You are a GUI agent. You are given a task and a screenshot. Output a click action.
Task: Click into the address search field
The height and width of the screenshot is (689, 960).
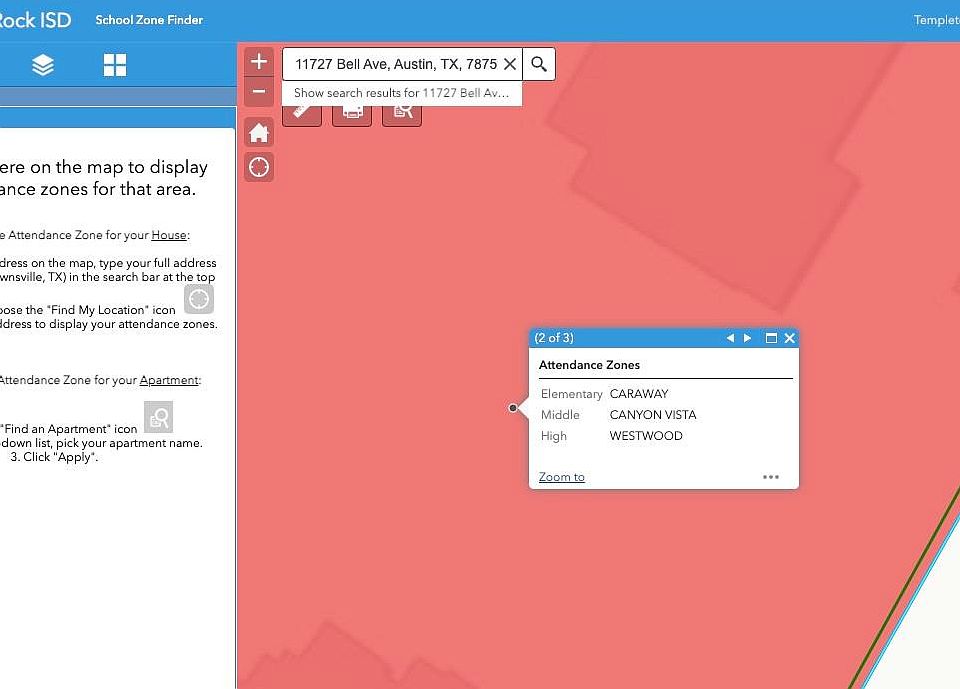(396, 64)
